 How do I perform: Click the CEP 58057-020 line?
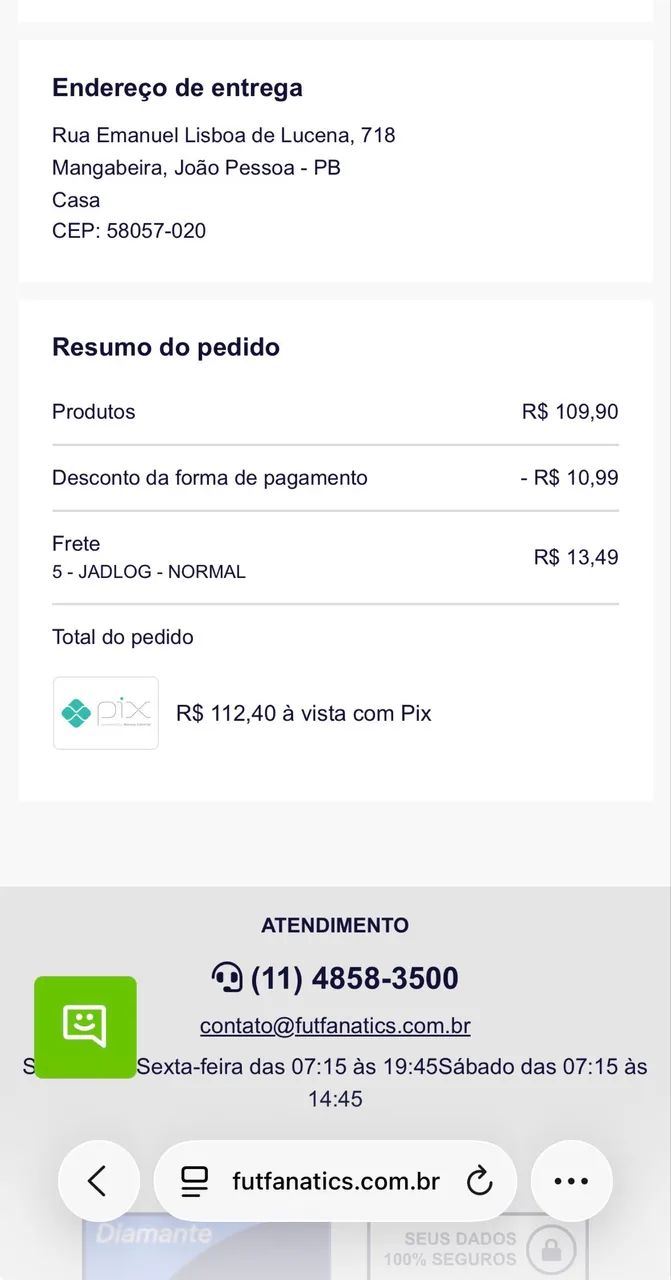(x=129, y=231)
